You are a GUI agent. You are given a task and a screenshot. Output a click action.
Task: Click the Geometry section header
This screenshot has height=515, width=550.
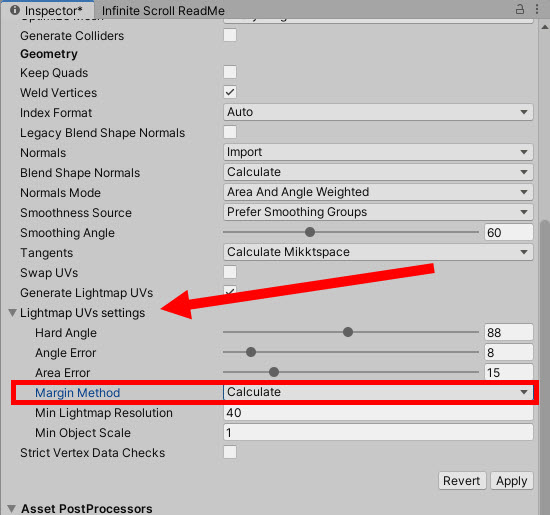pos(49,54)
